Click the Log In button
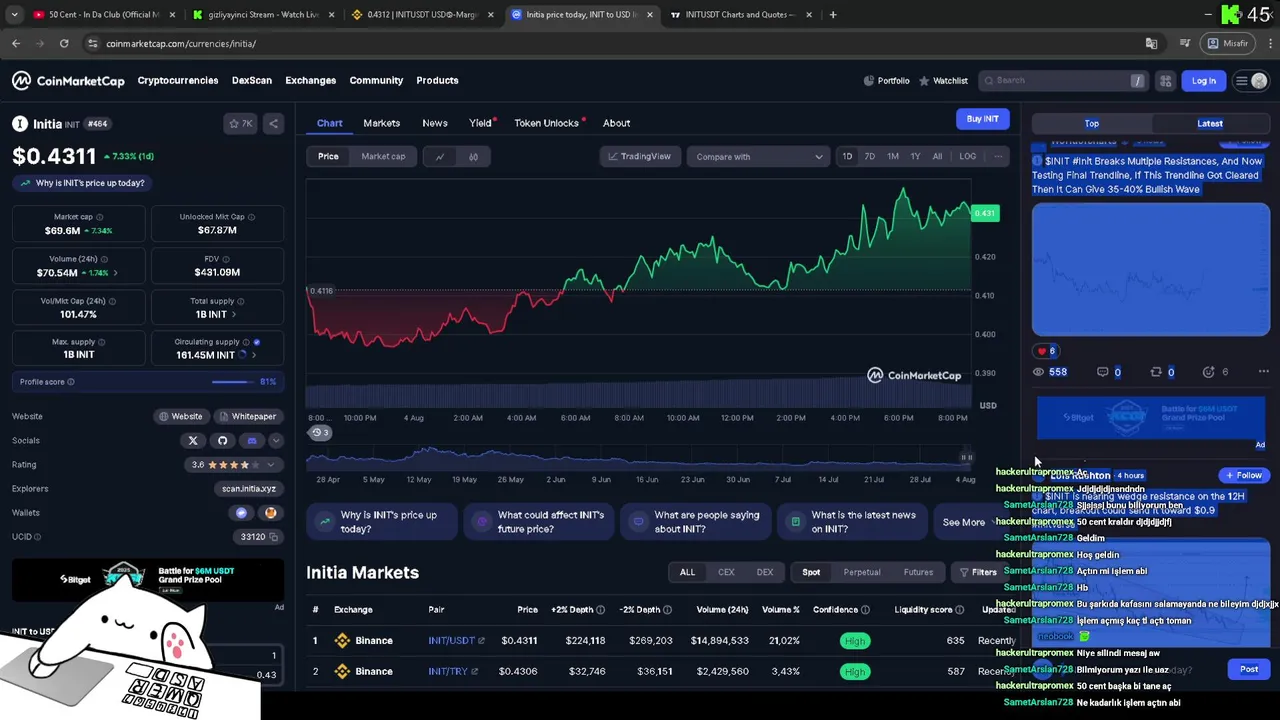 1203,81
